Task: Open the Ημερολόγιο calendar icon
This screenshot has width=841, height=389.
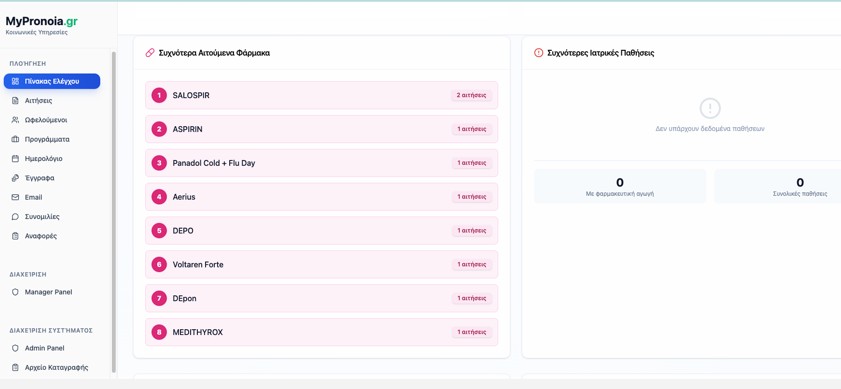Action: (15, 159)
